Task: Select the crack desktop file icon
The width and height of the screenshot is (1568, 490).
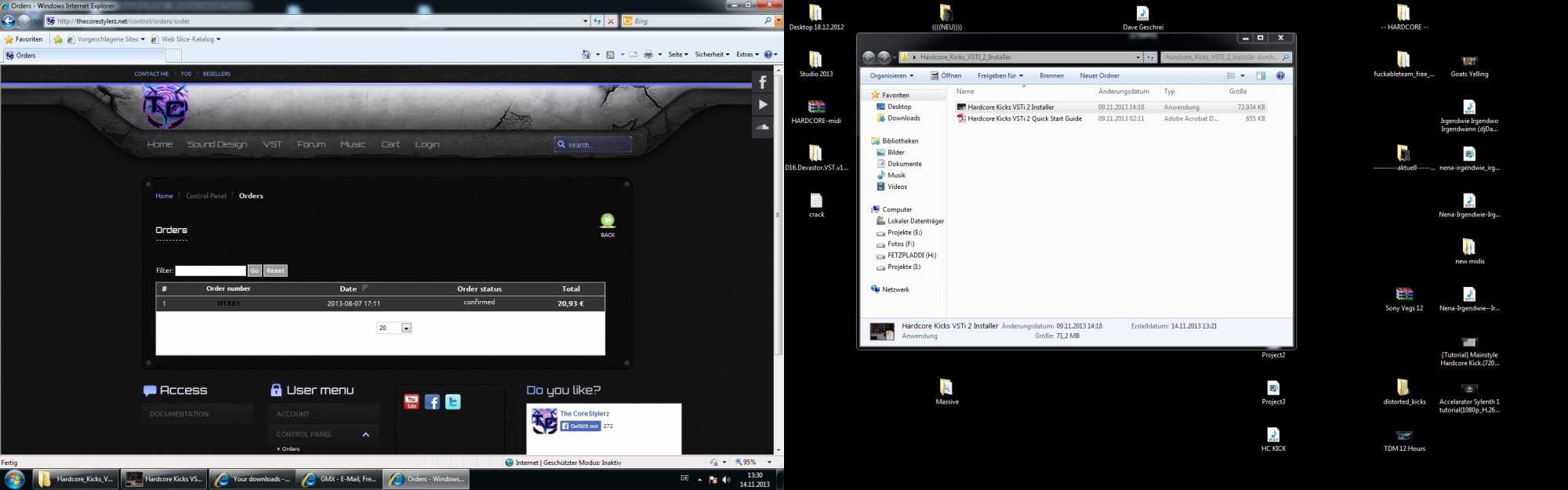Action: (816, 205)
